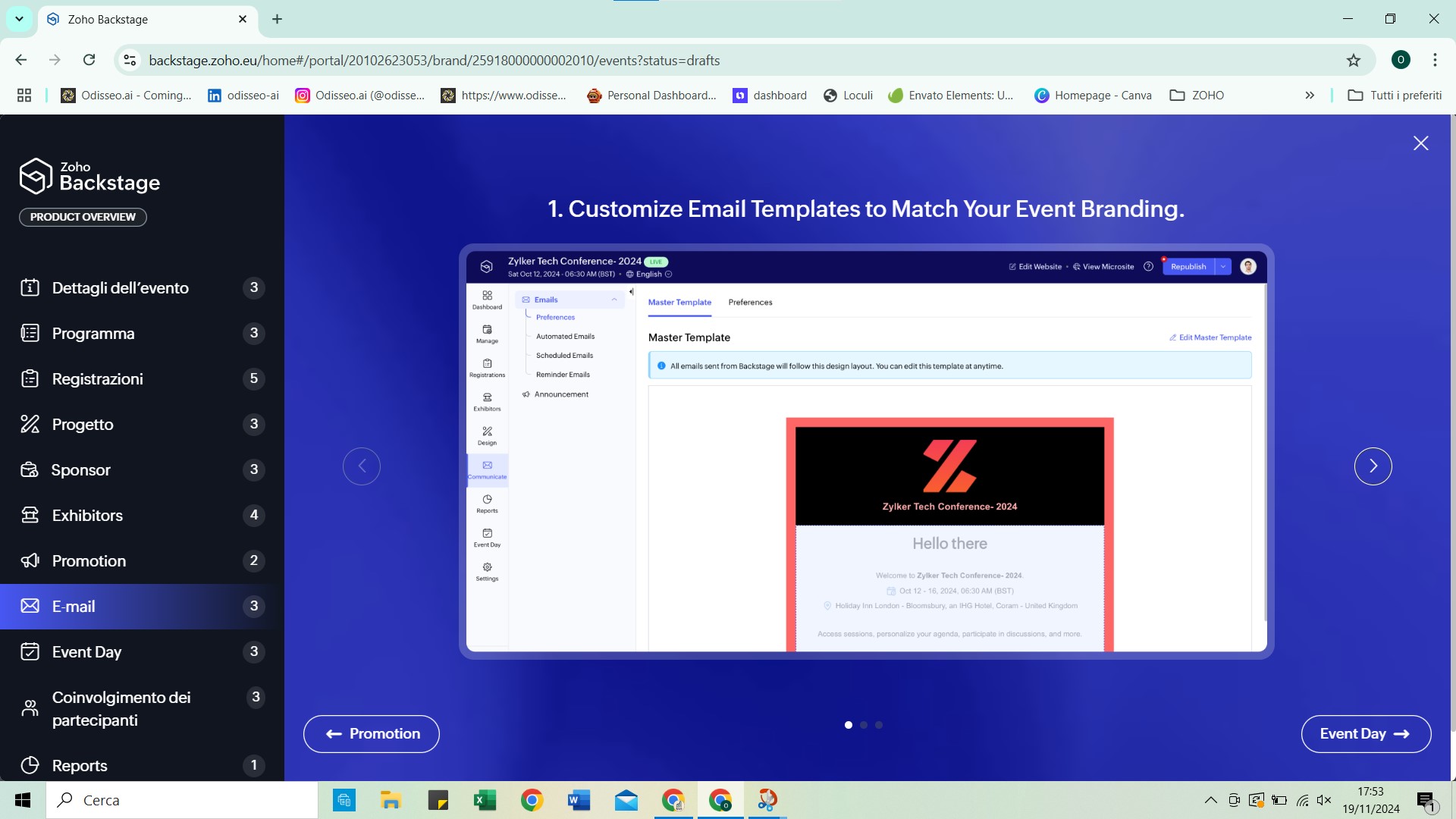The image size is (1456, 819).
Task: Open Coinvolgimento dei partecipanti section
Action: [x=142, y=709]
